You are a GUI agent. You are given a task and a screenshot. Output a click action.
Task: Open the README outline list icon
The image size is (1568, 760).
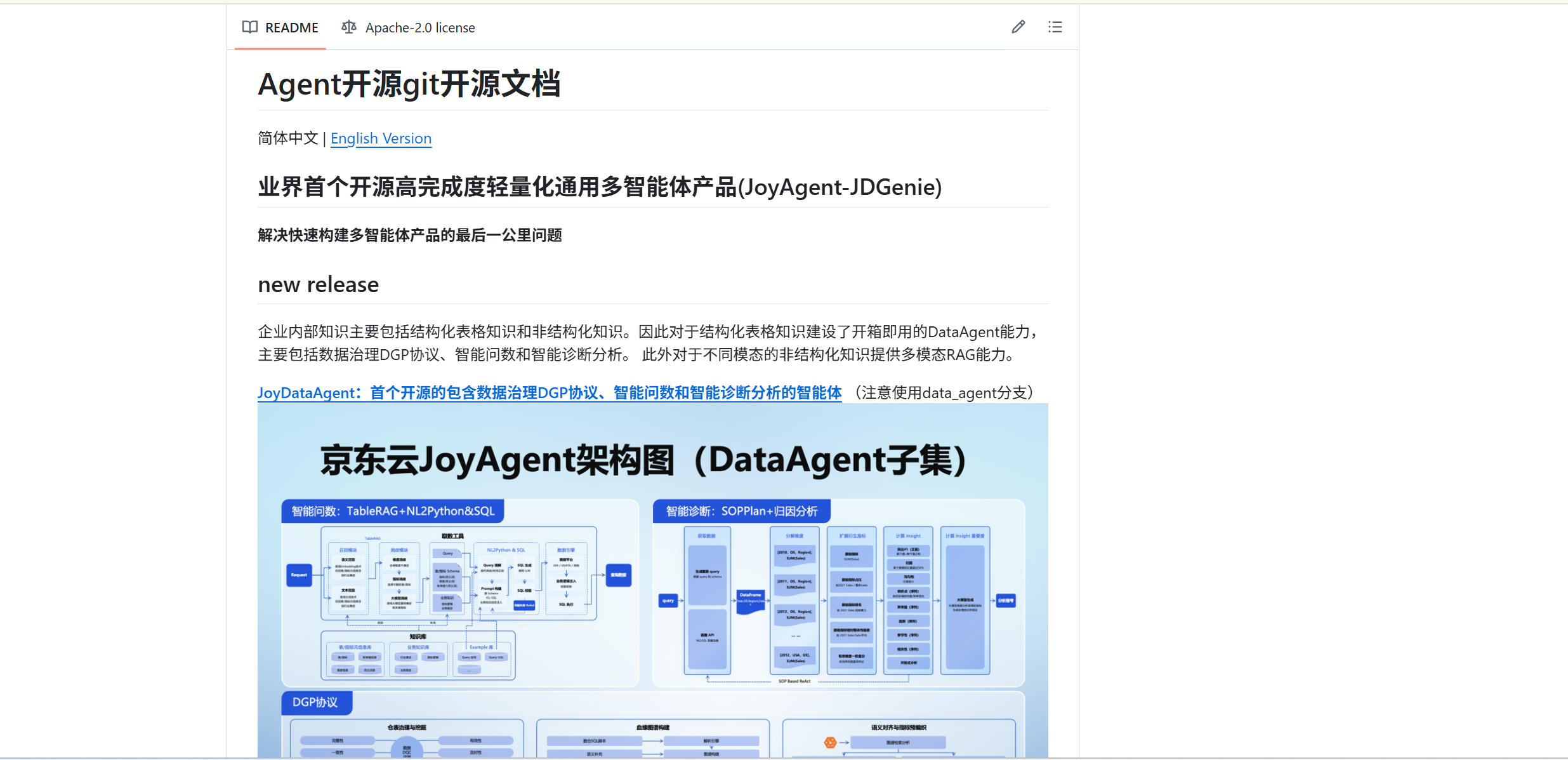tap(1055, 27)
